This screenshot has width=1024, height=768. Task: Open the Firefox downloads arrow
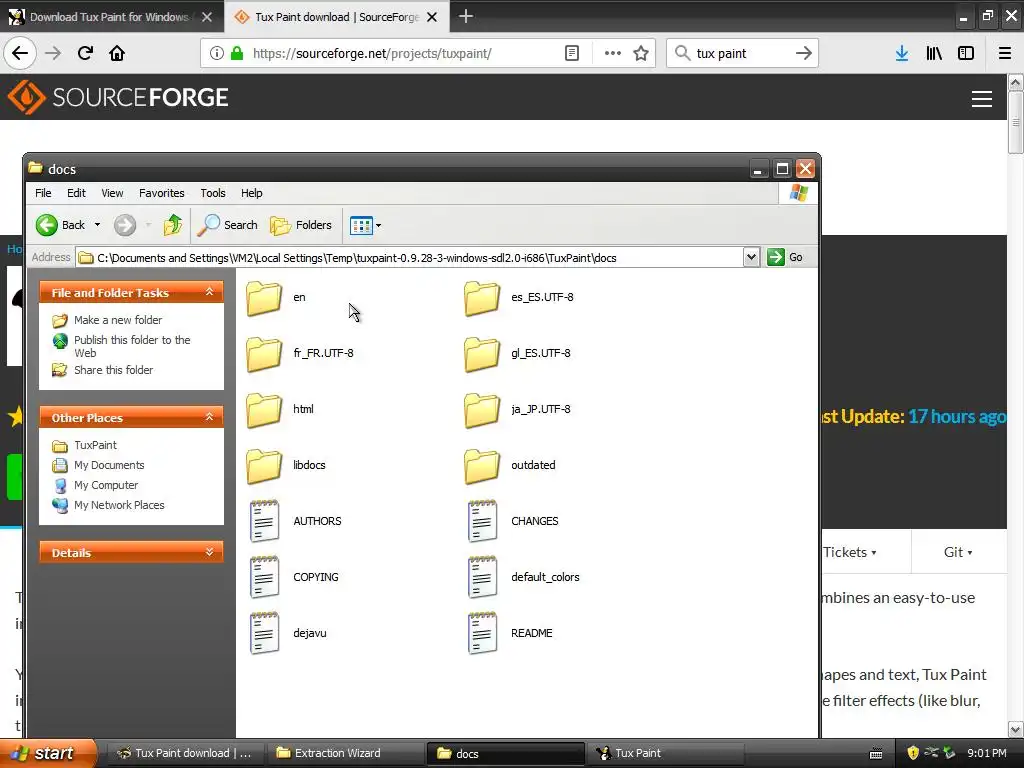click(x=902, y=54)
